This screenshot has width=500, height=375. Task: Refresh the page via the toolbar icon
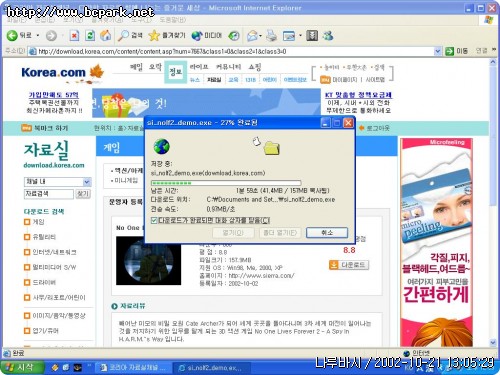click(x=90, y=36)
